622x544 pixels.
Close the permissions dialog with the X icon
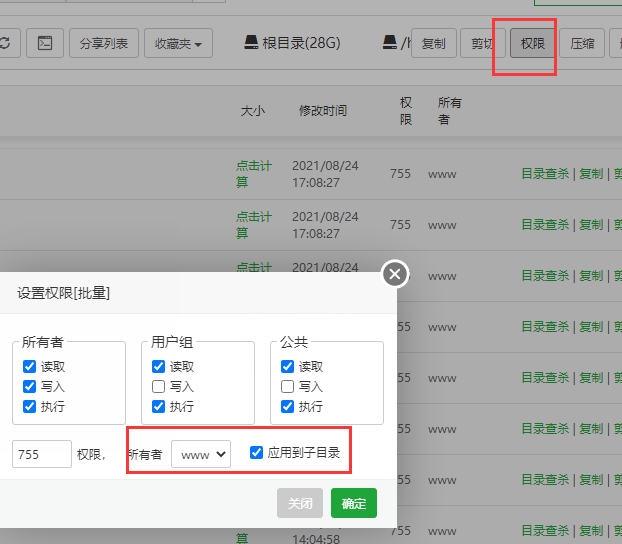(x=395, y=274)
